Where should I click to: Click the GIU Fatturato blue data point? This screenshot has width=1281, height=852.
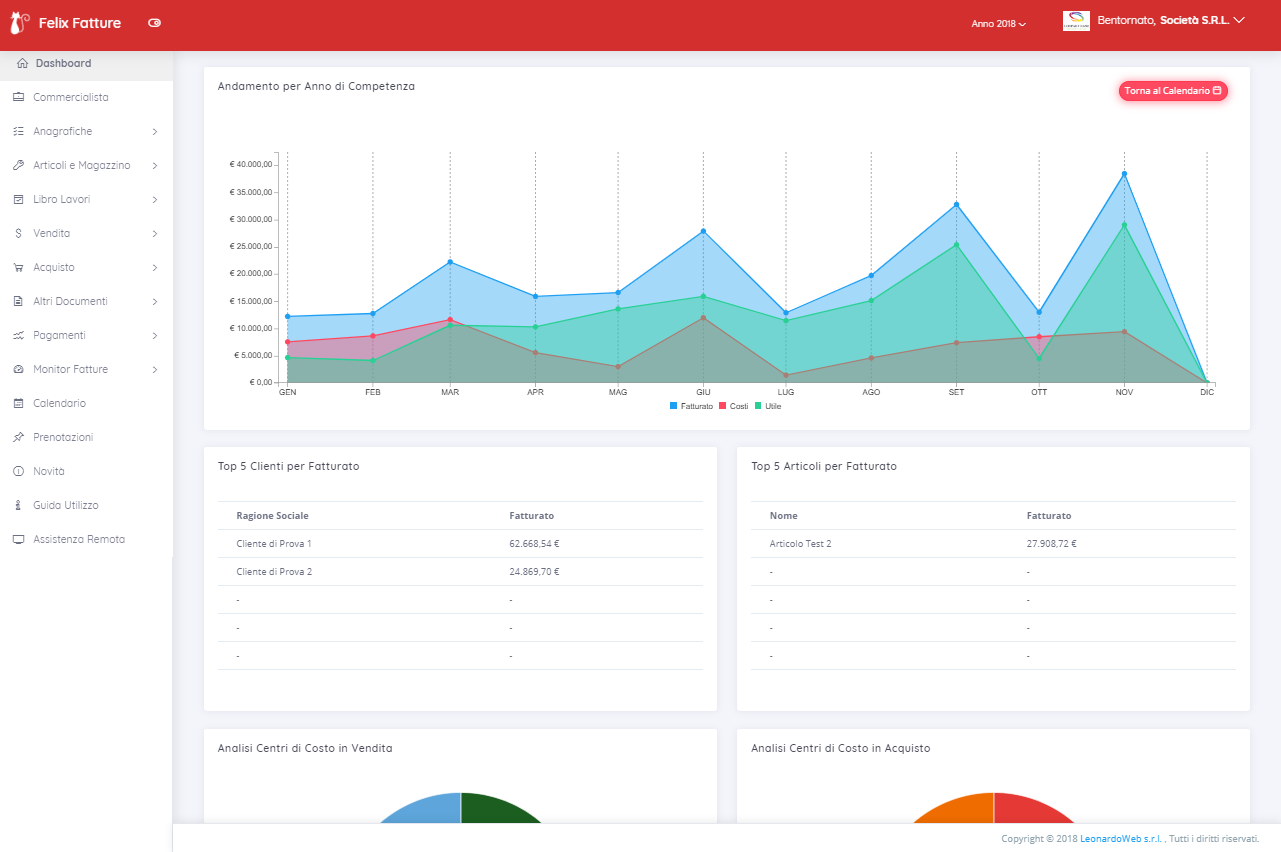pos(703,231)
